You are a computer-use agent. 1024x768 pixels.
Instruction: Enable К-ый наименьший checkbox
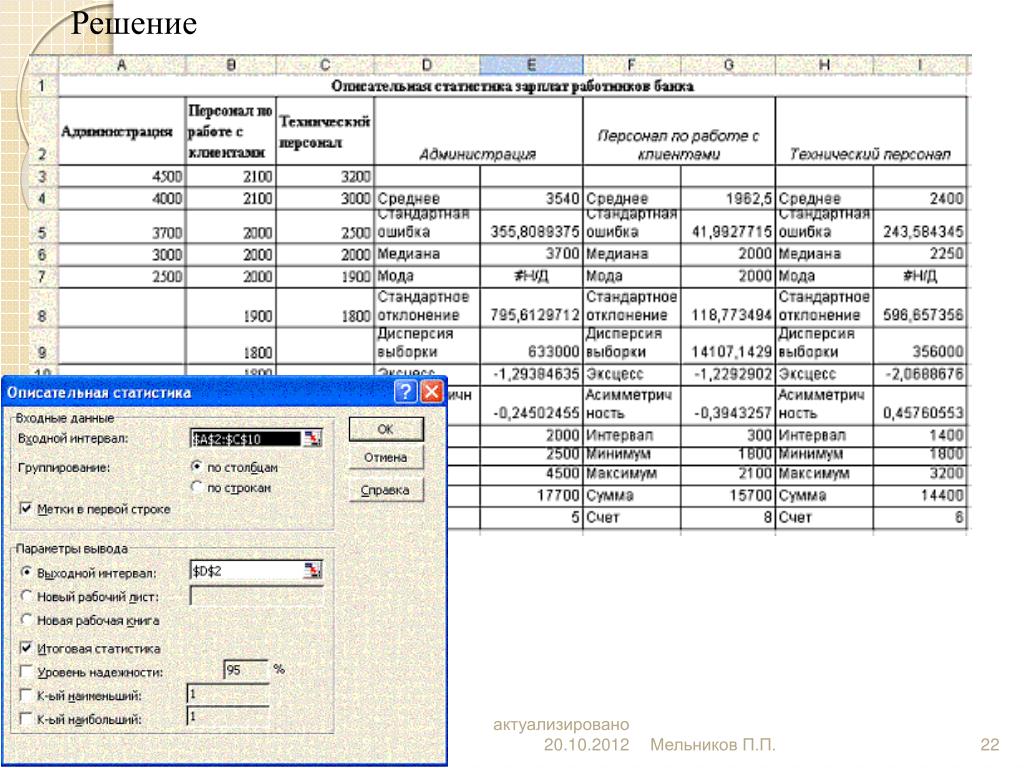tap(26, 696)
